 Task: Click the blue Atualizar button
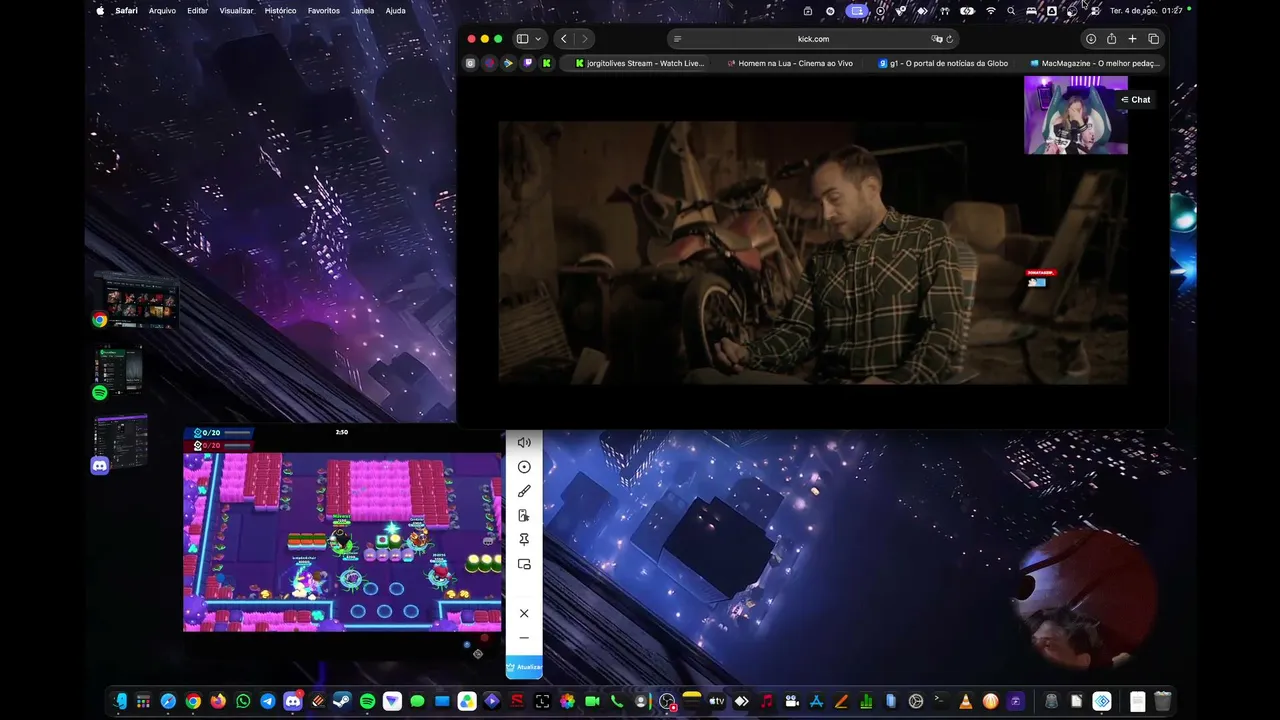(524, 667)
